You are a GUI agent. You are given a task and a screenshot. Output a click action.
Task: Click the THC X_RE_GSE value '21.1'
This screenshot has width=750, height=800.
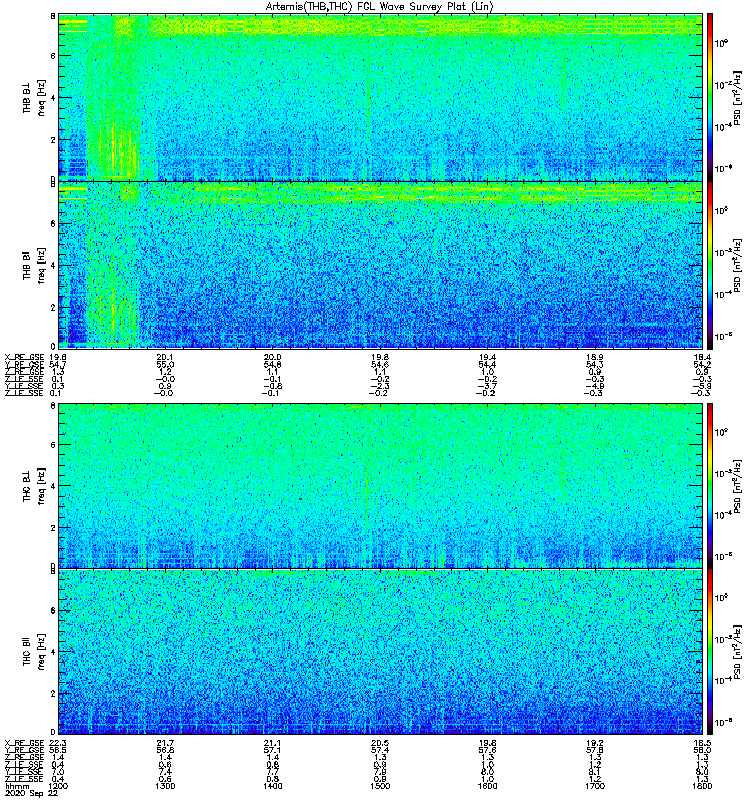click(x=272, y=743)
